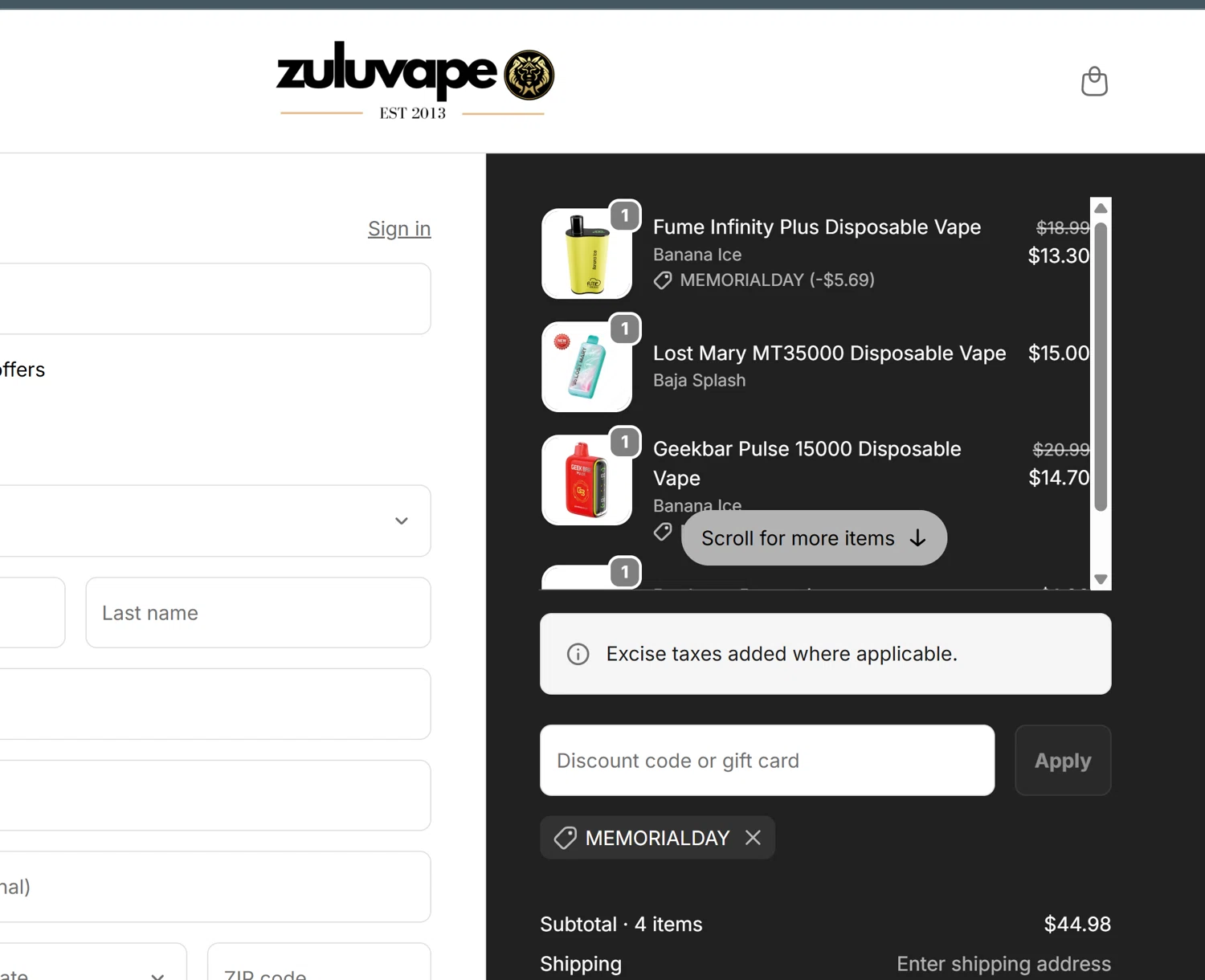Click the Fume Infinity Plus Disposable Vape title

(817, 227)
